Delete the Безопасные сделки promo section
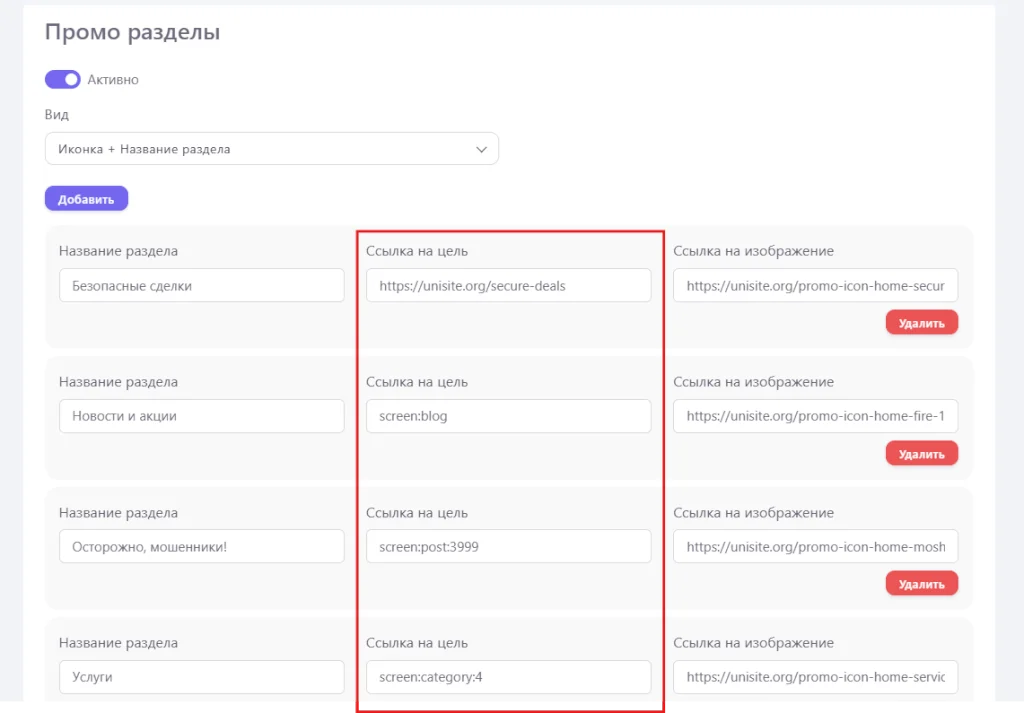1024x713 pixels. (x=921, y=322)
